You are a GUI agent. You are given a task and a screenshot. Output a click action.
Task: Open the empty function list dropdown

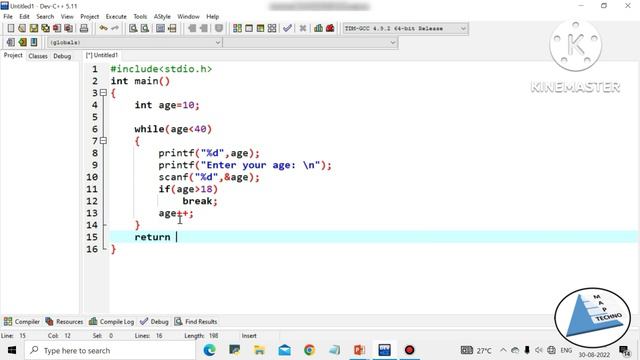[310, 42]
